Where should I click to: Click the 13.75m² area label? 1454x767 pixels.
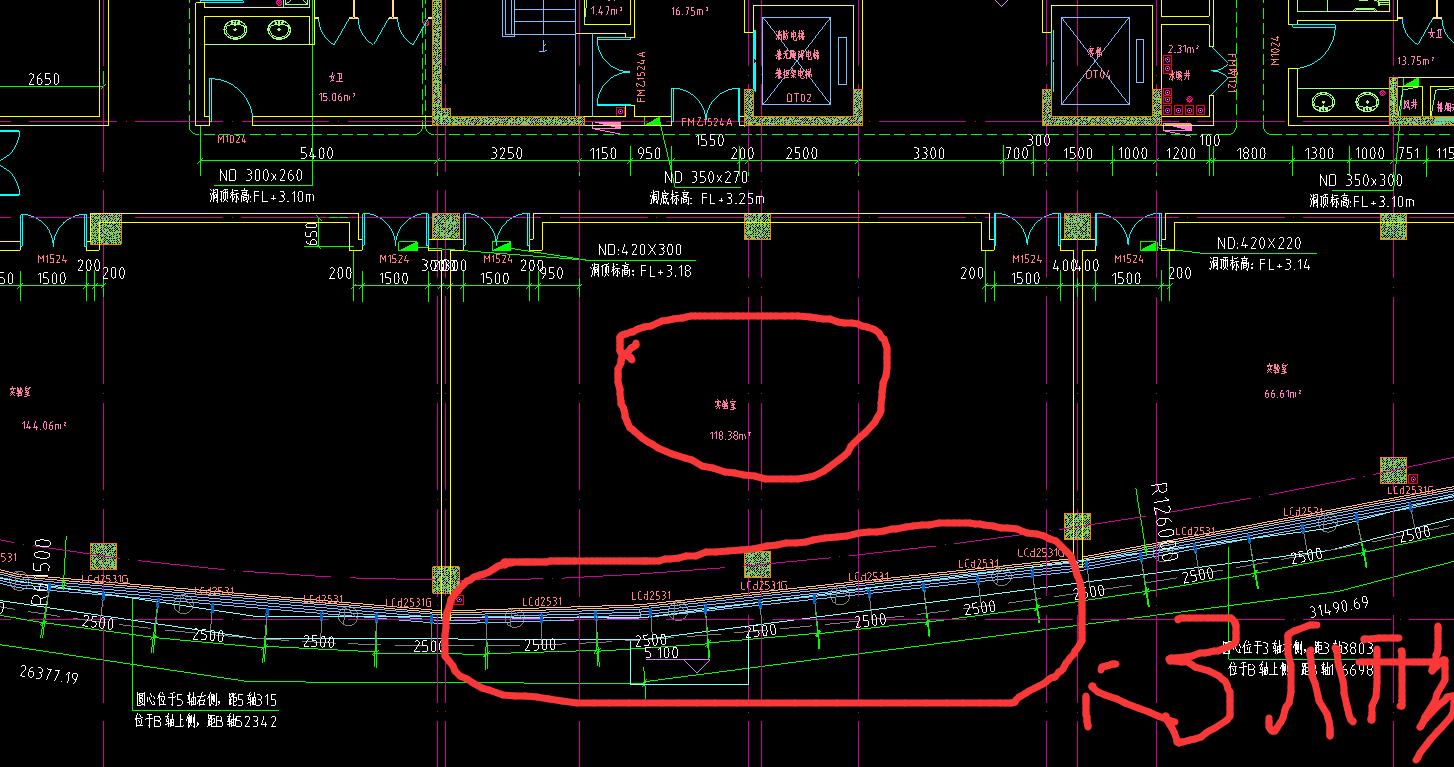(x=1415, y=60)
